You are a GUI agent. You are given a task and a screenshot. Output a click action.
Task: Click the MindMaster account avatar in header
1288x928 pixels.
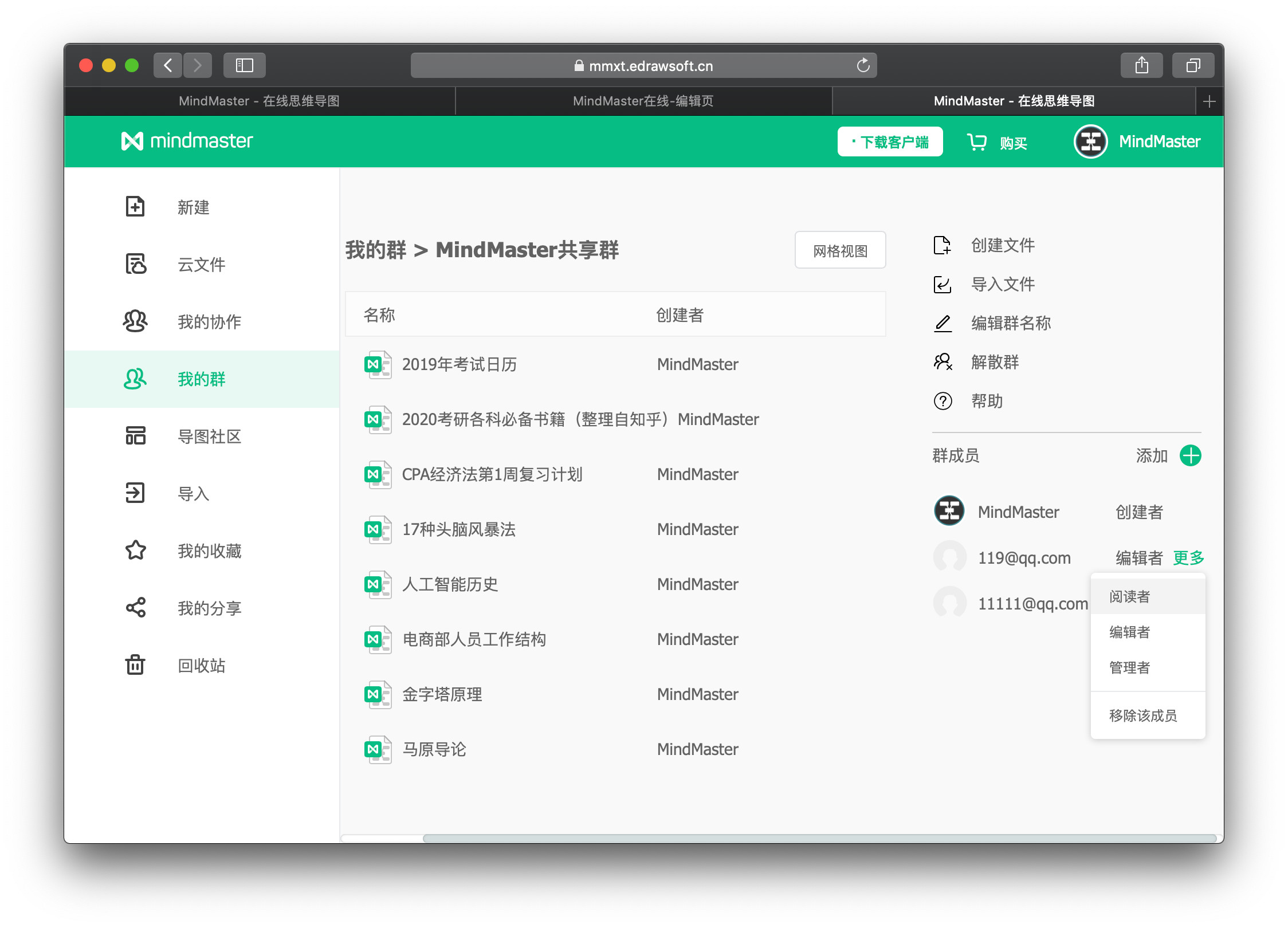coord(1090,141)
